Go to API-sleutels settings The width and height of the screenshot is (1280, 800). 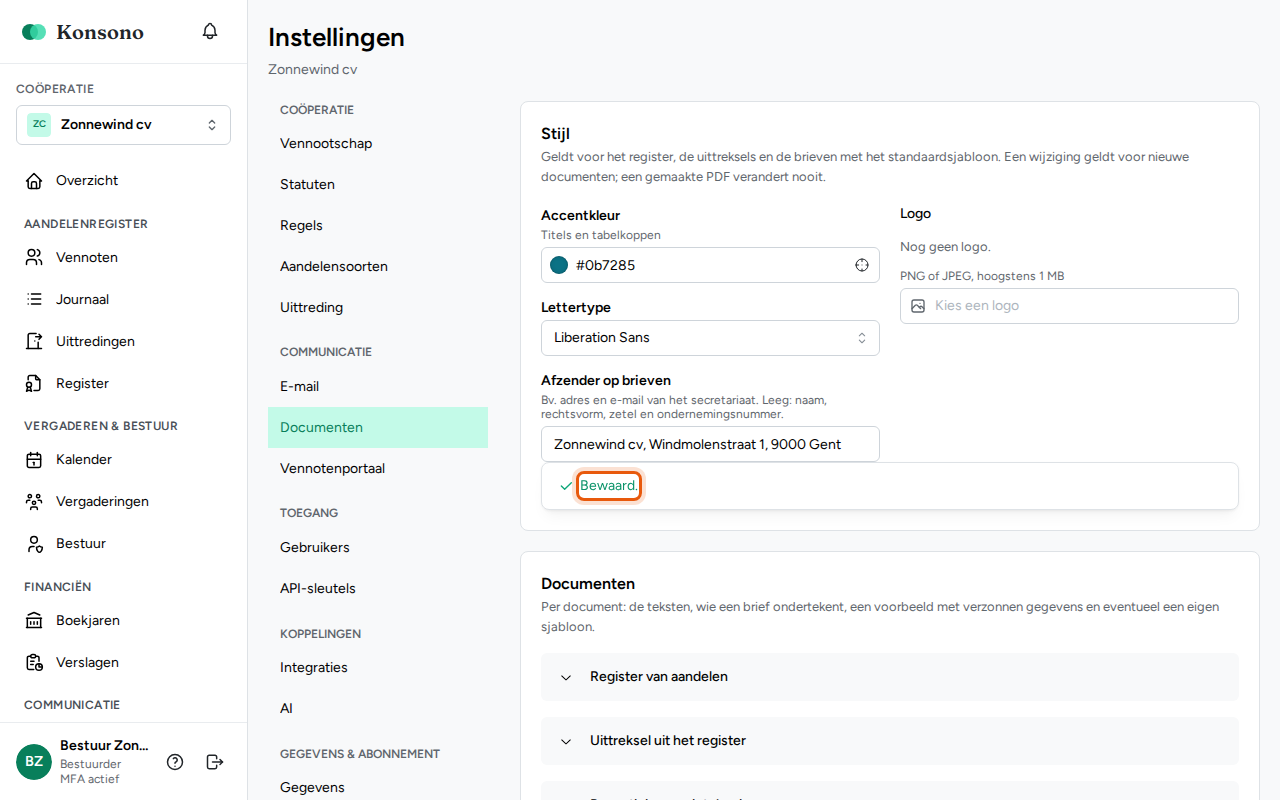coord(378,589)
